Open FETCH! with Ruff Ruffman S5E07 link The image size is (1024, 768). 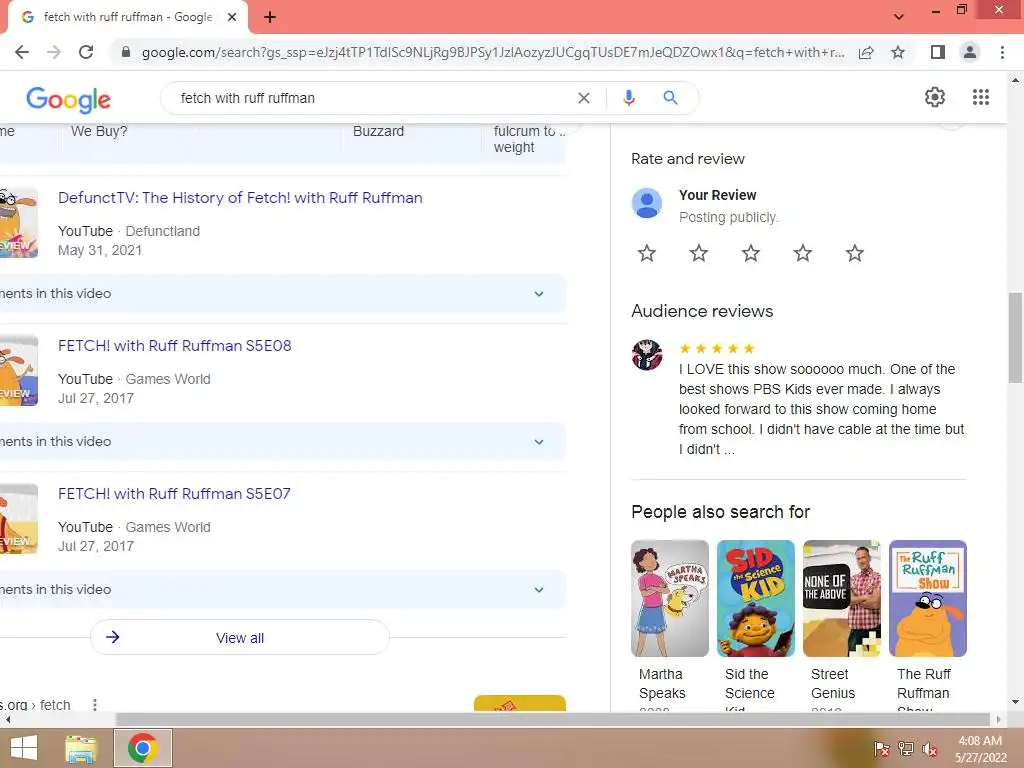pyautogui.click(x=174, y=494)
